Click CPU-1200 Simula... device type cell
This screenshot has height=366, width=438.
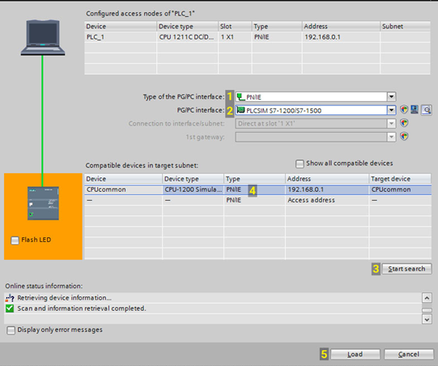coord(193,190)
